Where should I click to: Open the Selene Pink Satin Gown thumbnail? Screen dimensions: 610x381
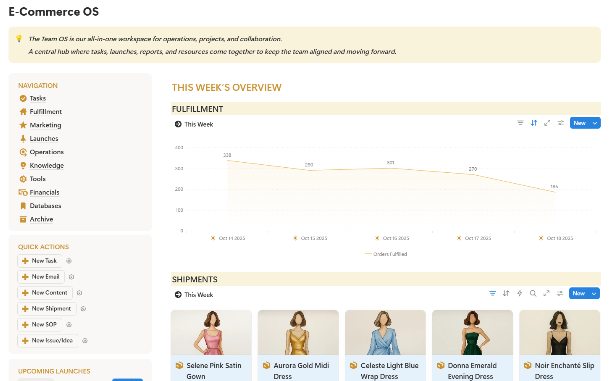click(x=211, y=332)
